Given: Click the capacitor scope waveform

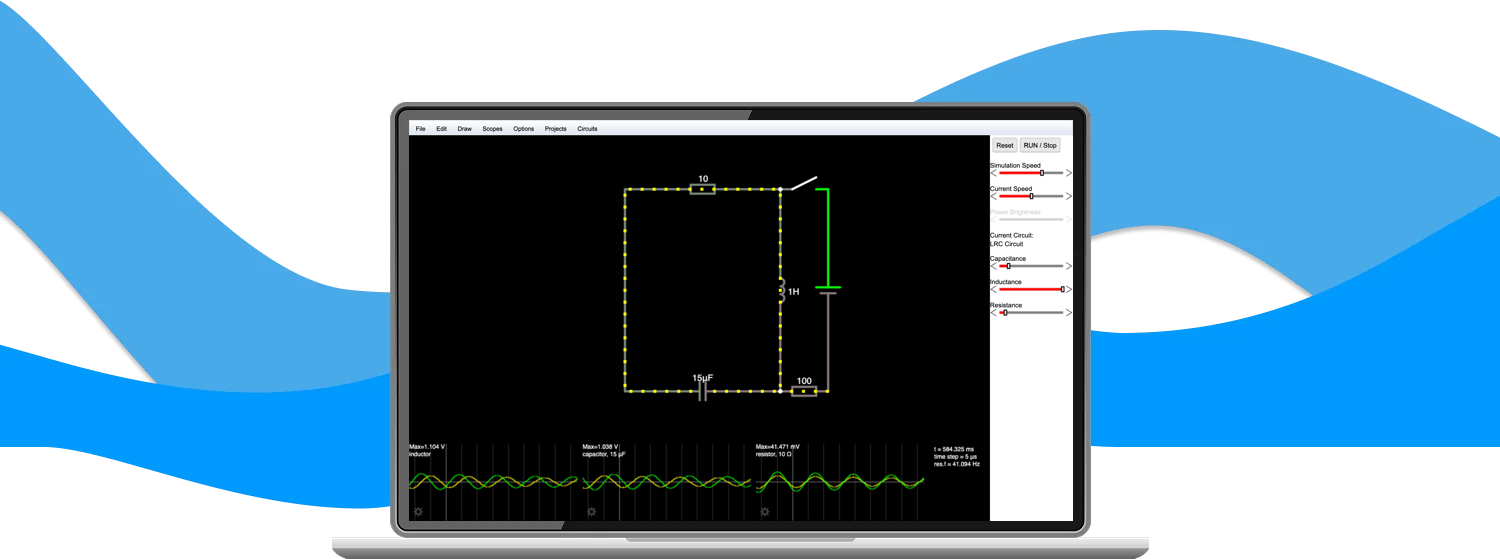Looking at the screenshot, I should [666, 482].
